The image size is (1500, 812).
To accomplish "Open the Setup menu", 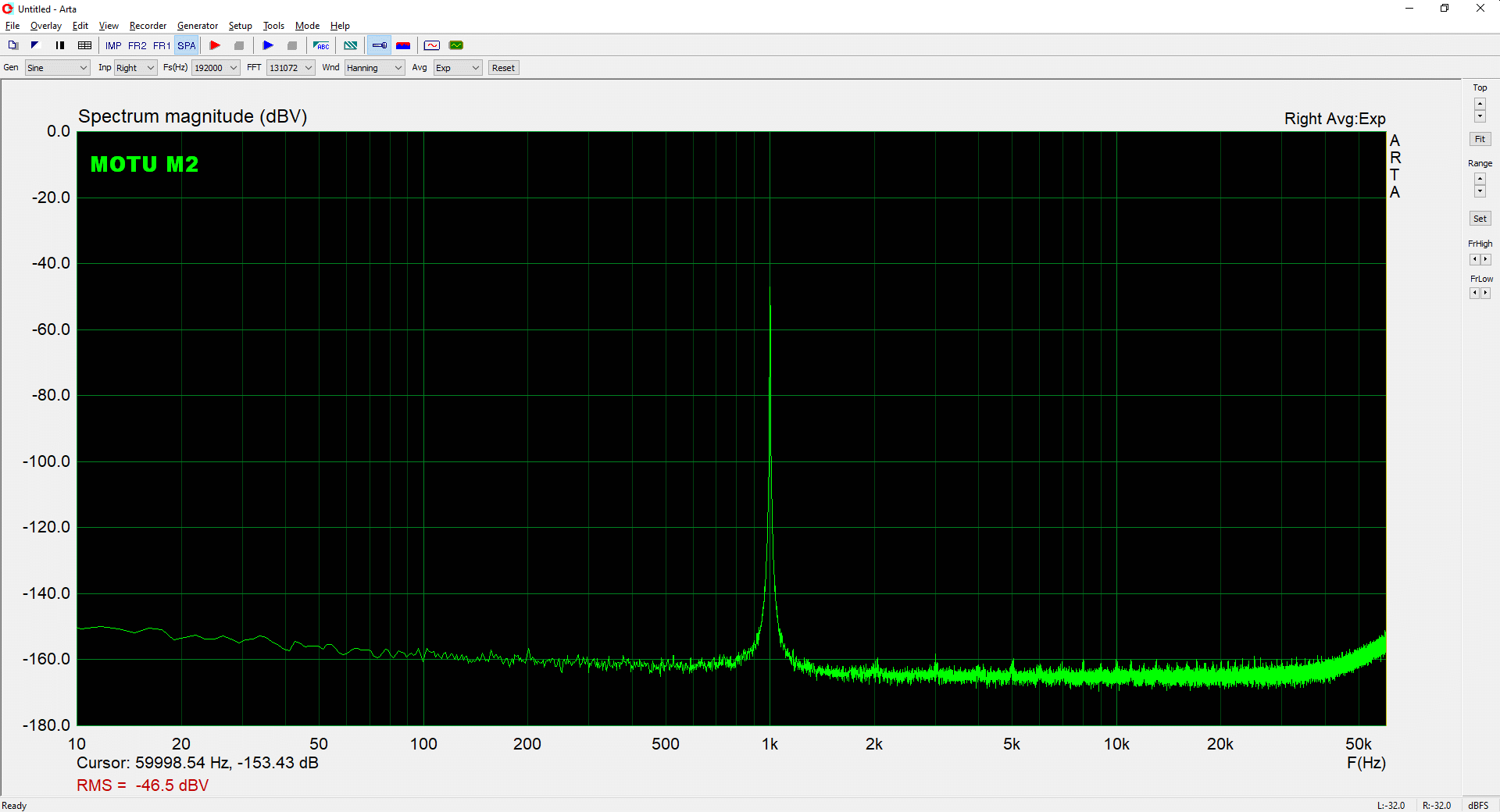I will (x=241, y=26).
